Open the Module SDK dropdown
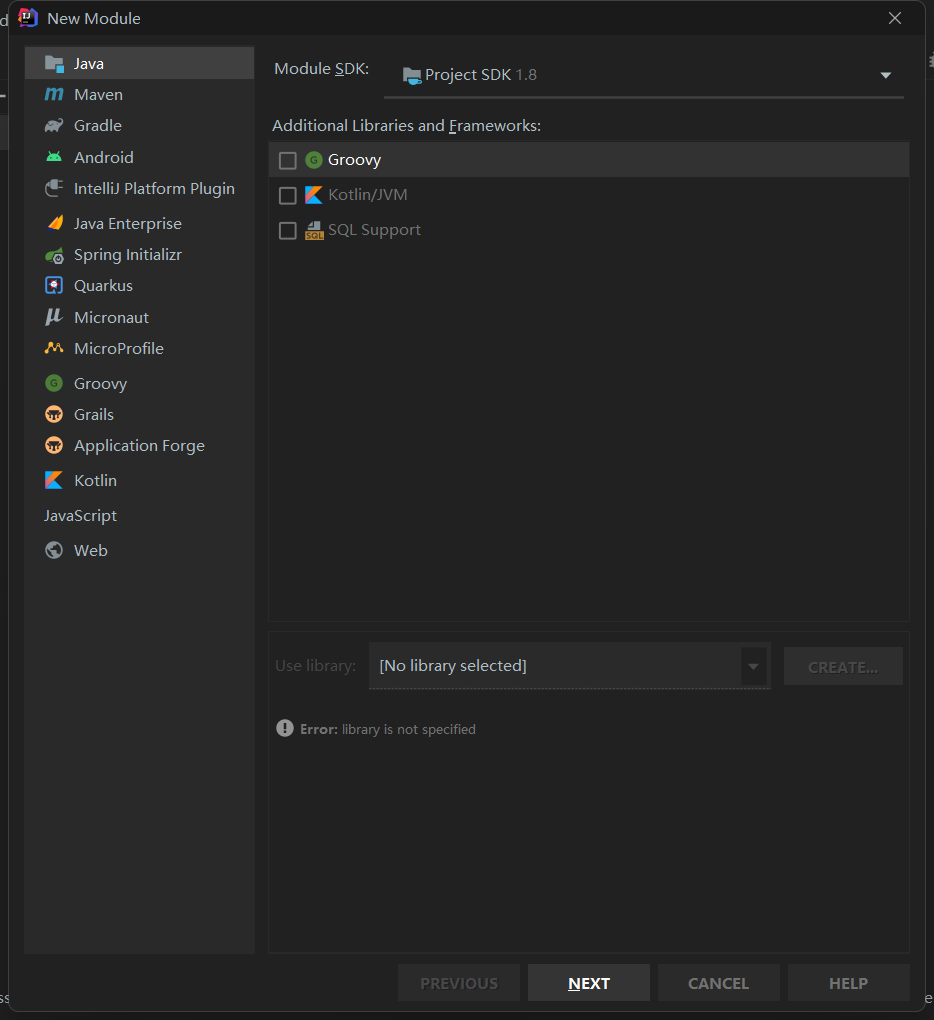Viewport: 934px width, 1020px height. point(885,75)
